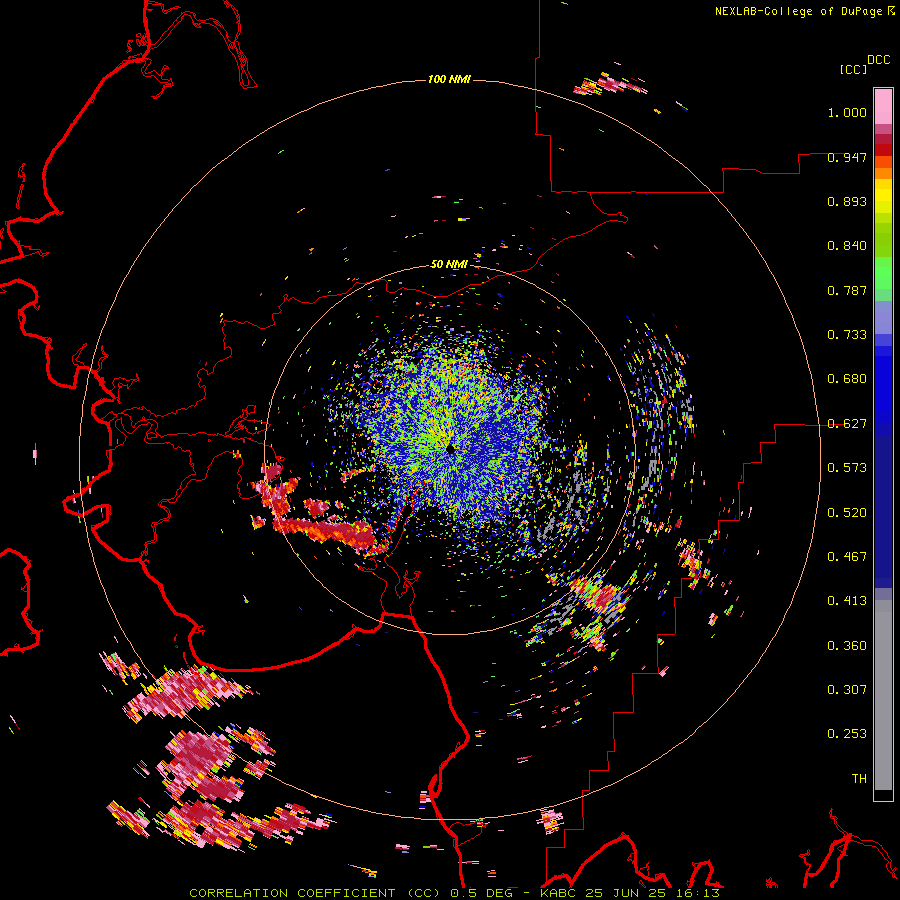Viewport: 900px width, 900px height.
Task: Click the TH threshold label
Action: (859, 779)
